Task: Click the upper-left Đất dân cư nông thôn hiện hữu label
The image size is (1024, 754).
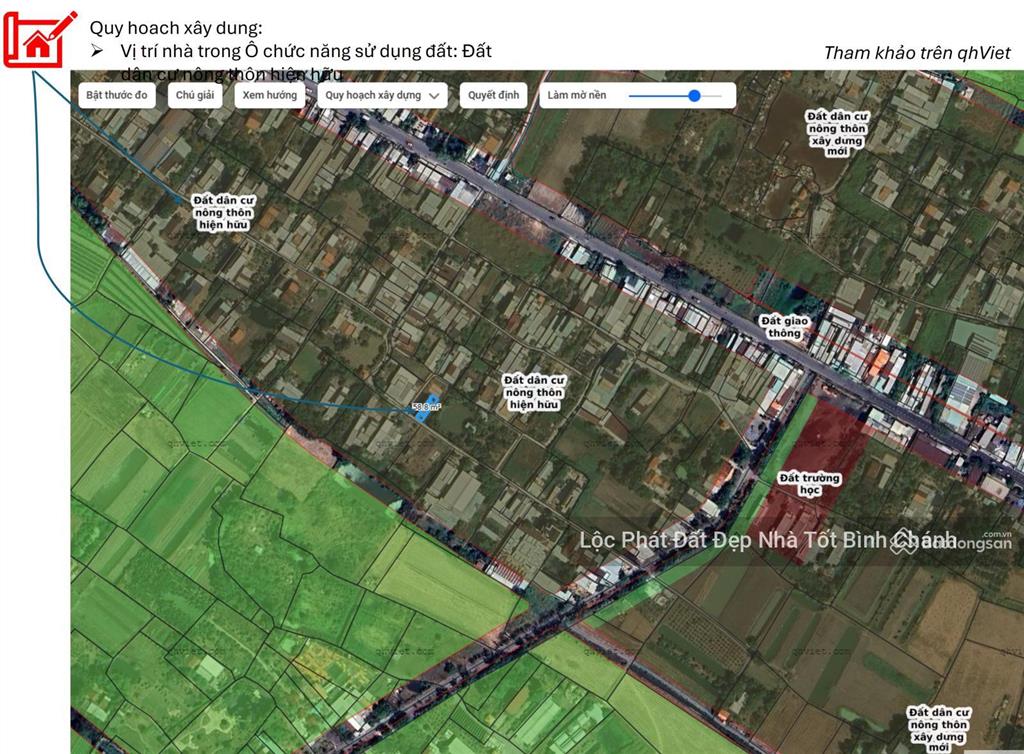Action: 223,212
